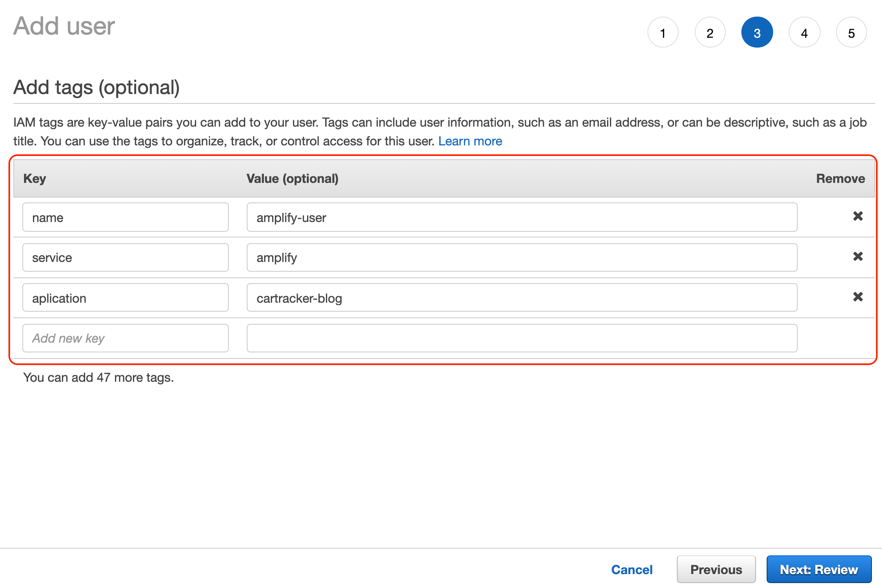The width and height of the screenshot is (882, 585).
Task: Edit the amplify value field
Action: pyautogui.click(x=522, y=258)
